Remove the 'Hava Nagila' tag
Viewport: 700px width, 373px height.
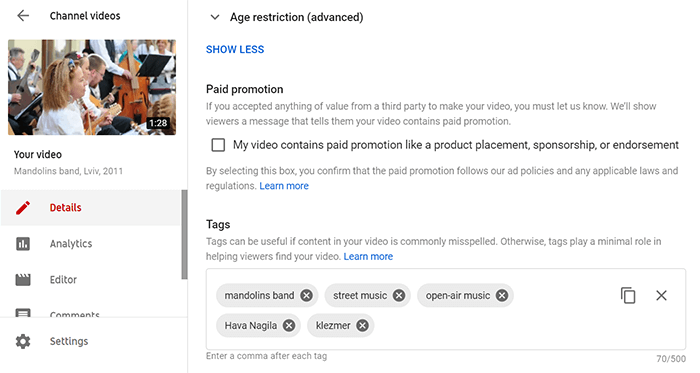pos(289,326)
